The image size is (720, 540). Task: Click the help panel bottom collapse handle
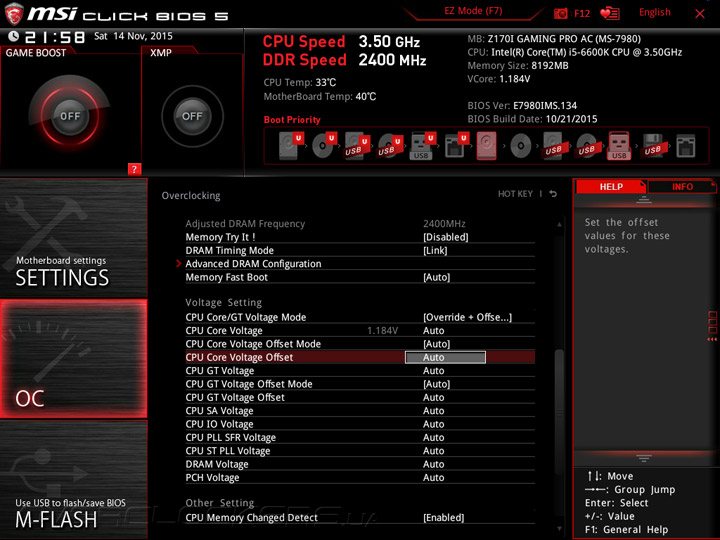click(x=644, y=458)
